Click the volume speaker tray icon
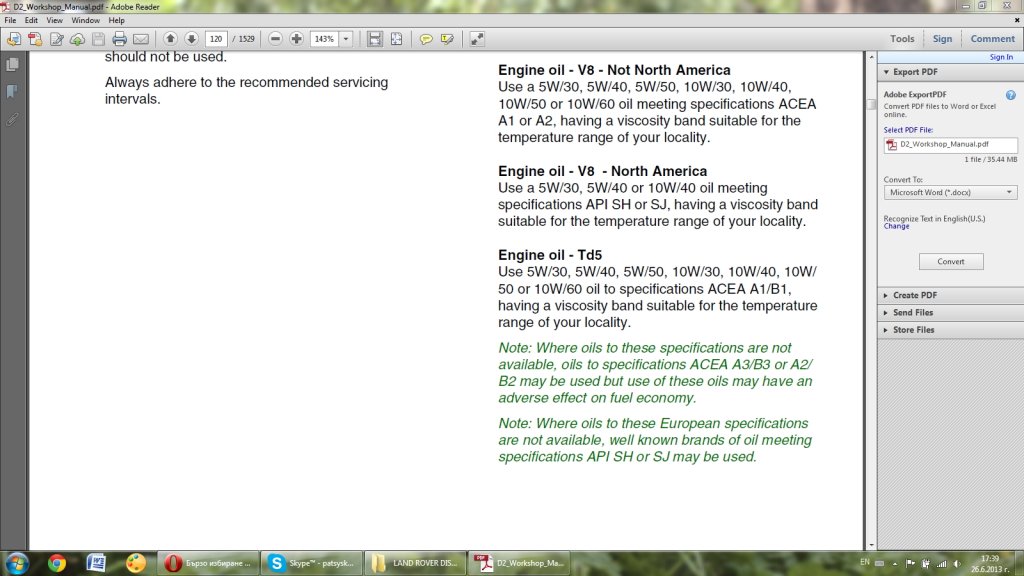 tap(957, 564)
